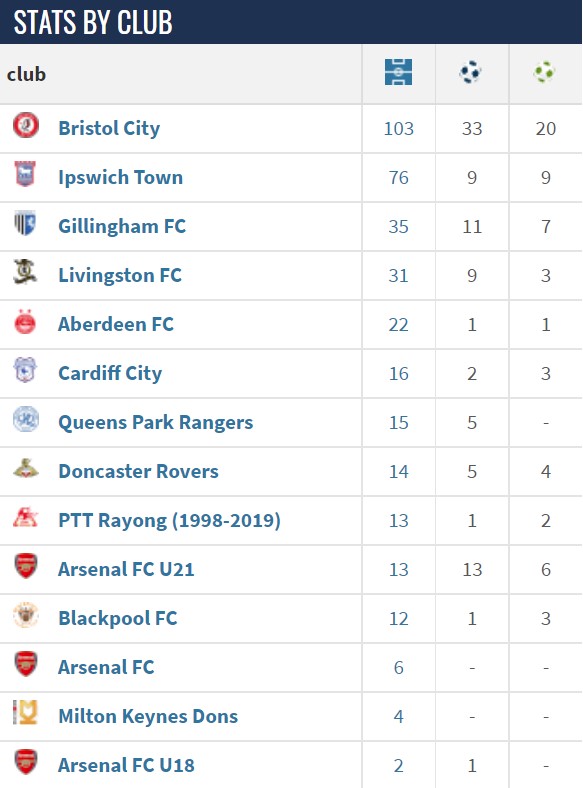Viewport: 583px width, 788px height.
Task: Open the Queens Park Rangers link
Action: coord(156,423)
